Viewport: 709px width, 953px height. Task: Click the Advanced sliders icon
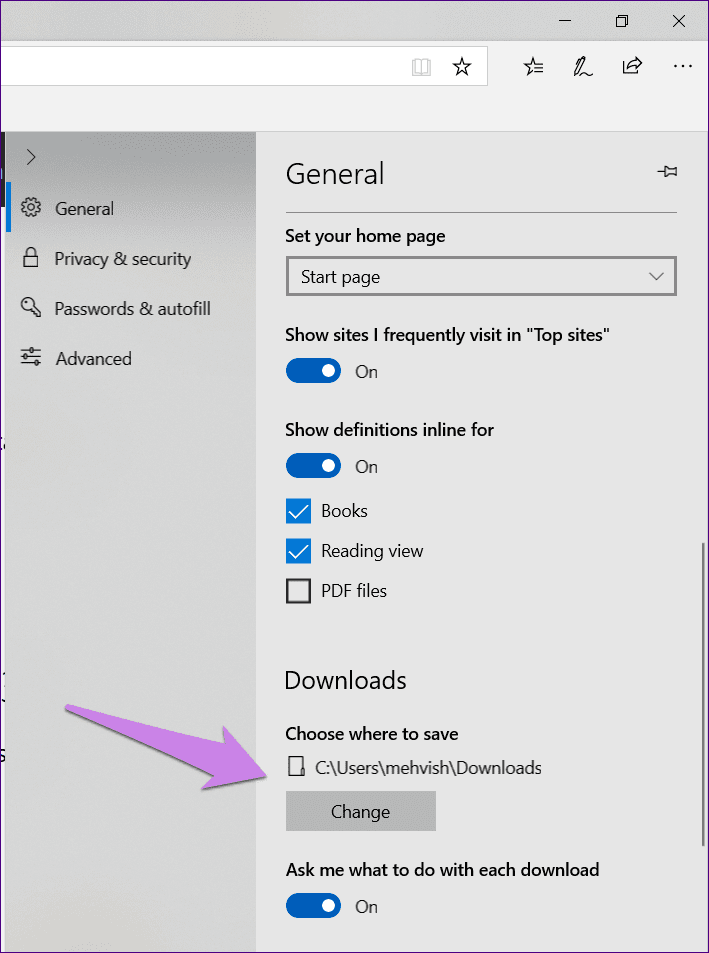(x=31, y=357)
